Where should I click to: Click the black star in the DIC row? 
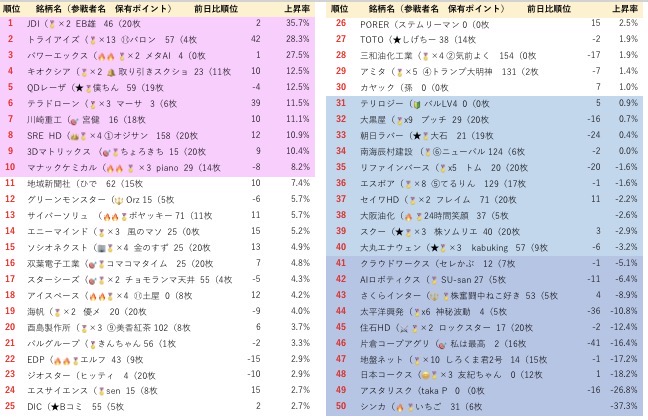(x=55, y=407)
